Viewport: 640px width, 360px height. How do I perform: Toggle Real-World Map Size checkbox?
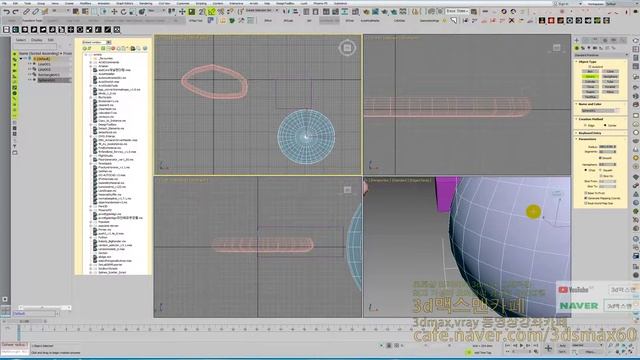pos(585,203)
